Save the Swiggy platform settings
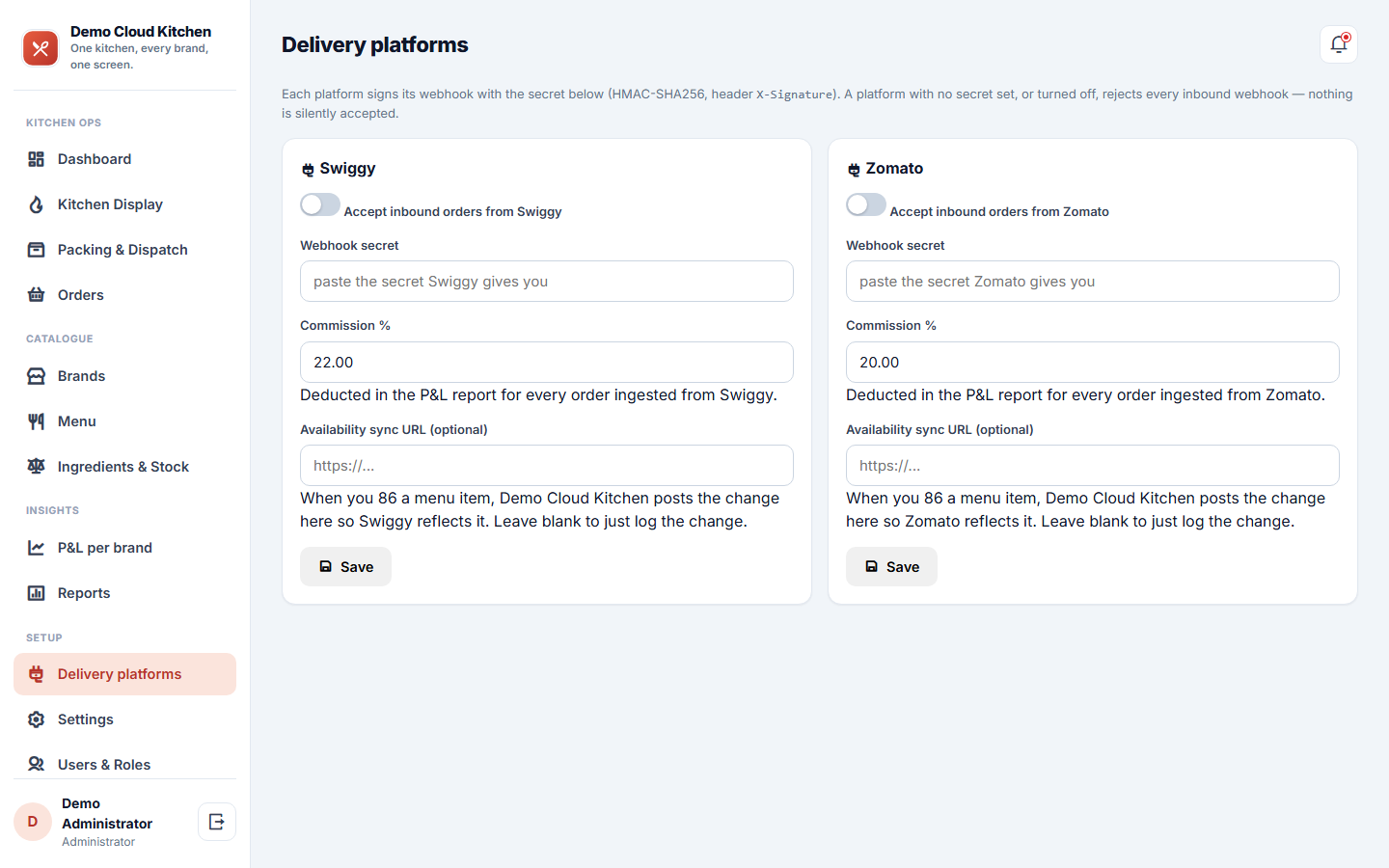 [x=345, y=567]
